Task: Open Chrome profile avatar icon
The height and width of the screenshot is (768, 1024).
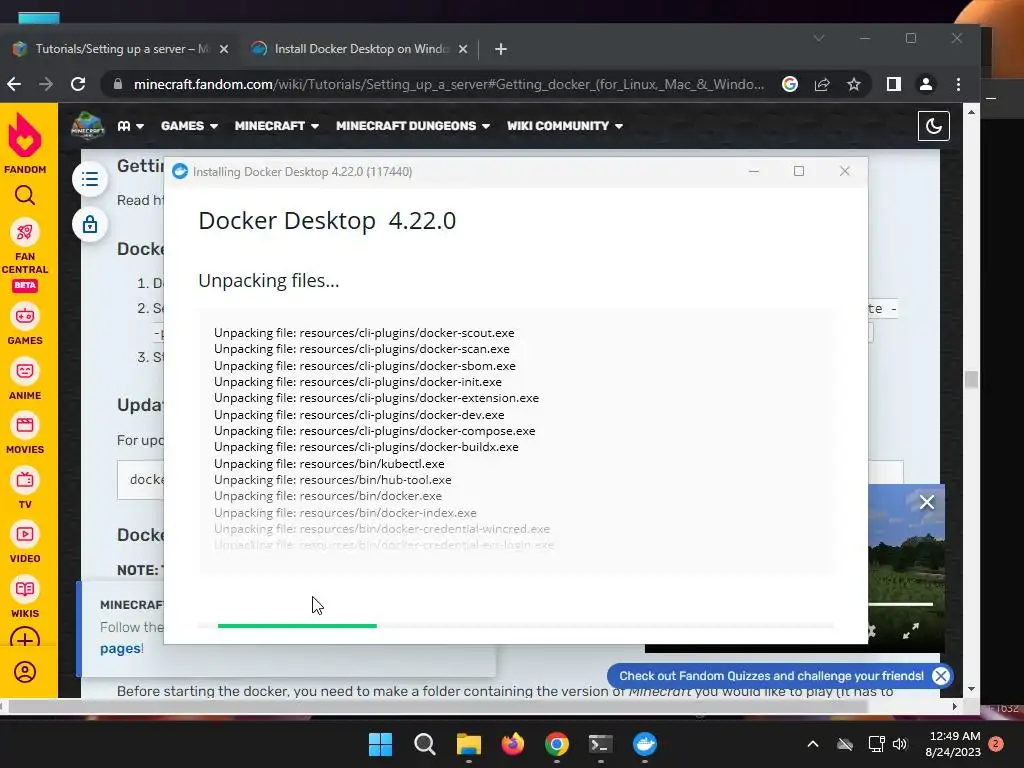Action: (x=926, y=84)
